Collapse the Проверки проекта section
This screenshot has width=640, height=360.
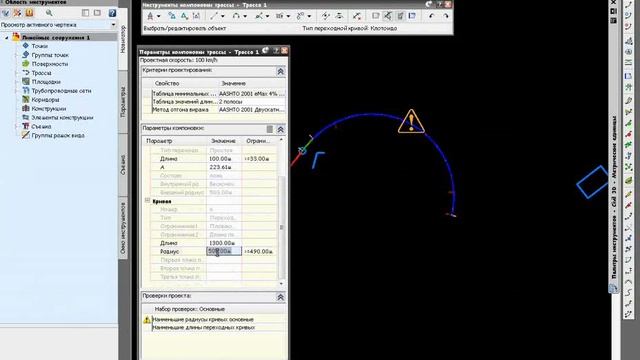click(x=280, y=297)
